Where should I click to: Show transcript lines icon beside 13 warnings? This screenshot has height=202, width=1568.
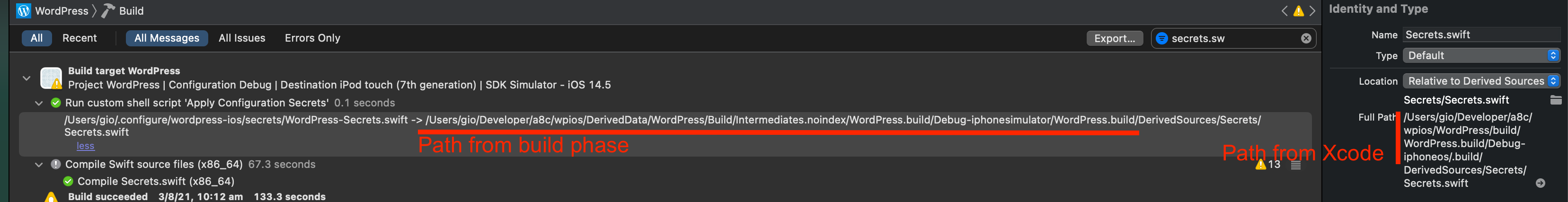click(1296, 165)
